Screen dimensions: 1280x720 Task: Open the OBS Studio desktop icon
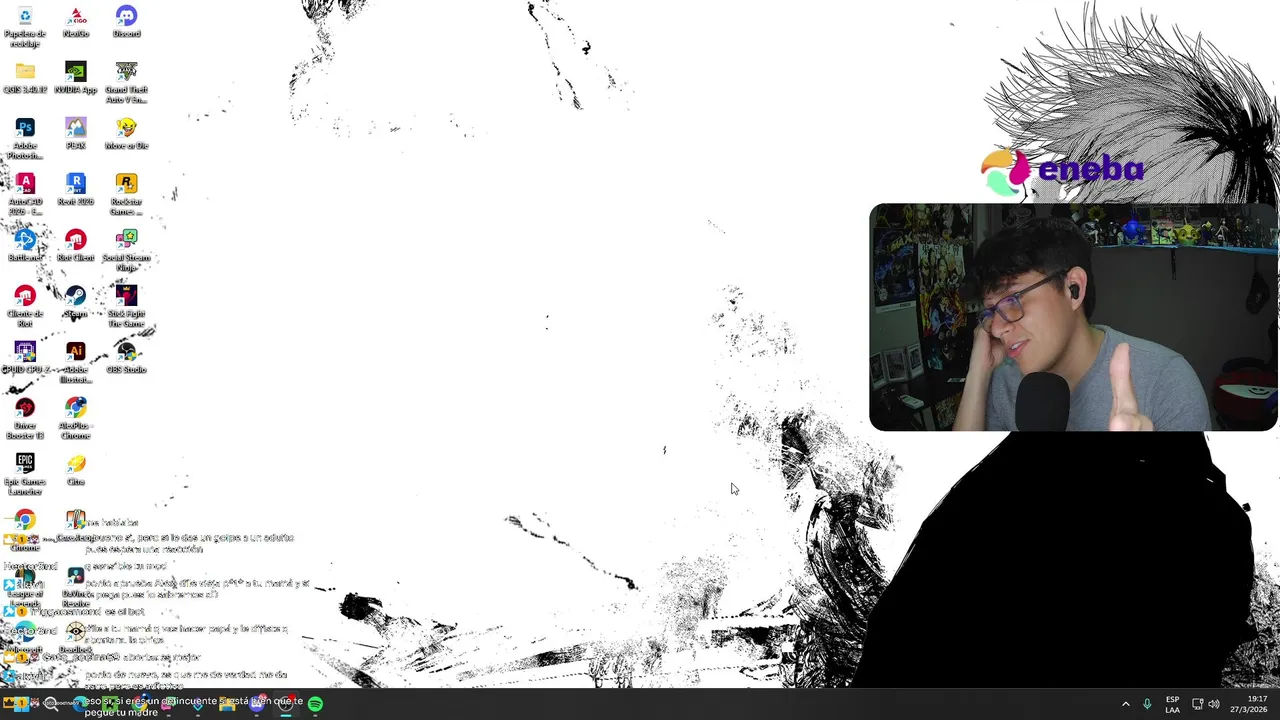click(x=126, y=358)
